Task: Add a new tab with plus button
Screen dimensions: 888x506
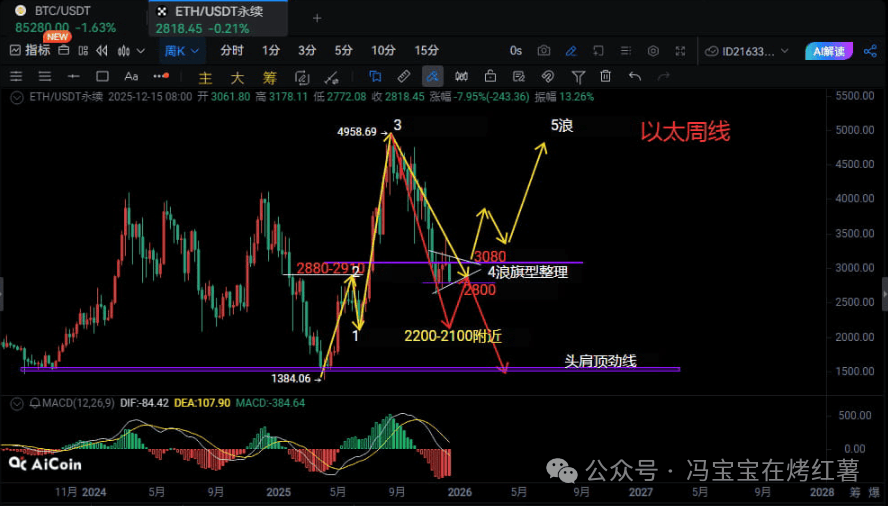Action: point(317,18)
